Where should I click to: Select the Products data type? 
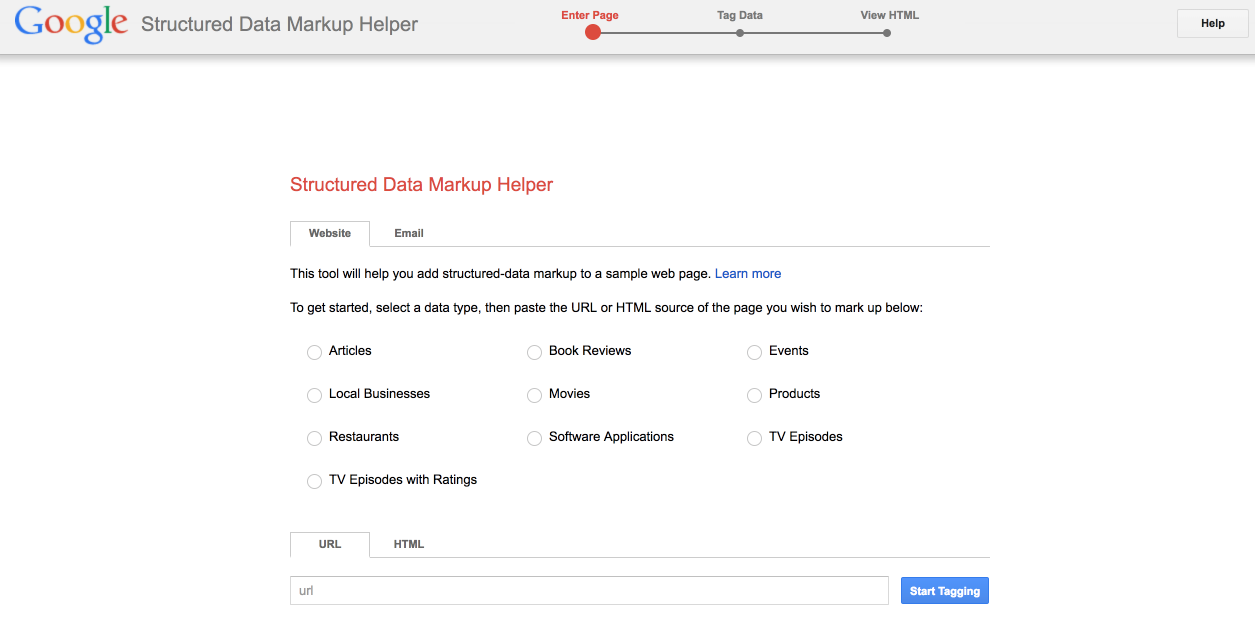click(754, 395)
